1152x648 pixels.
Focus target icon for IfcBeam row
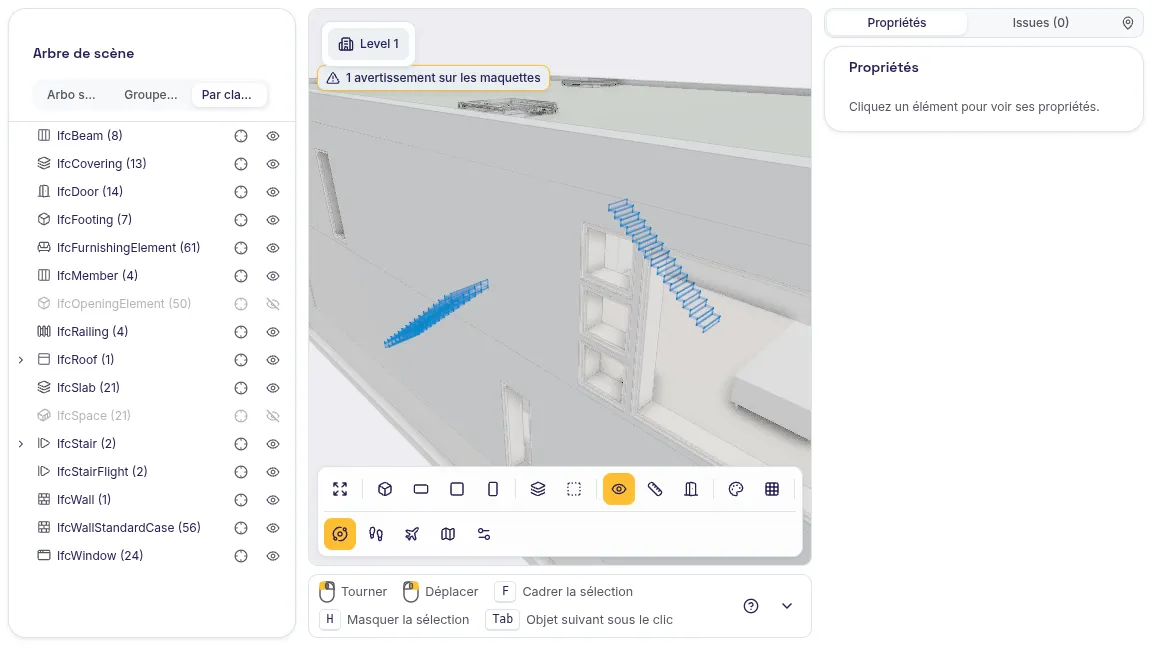[241, 136]
